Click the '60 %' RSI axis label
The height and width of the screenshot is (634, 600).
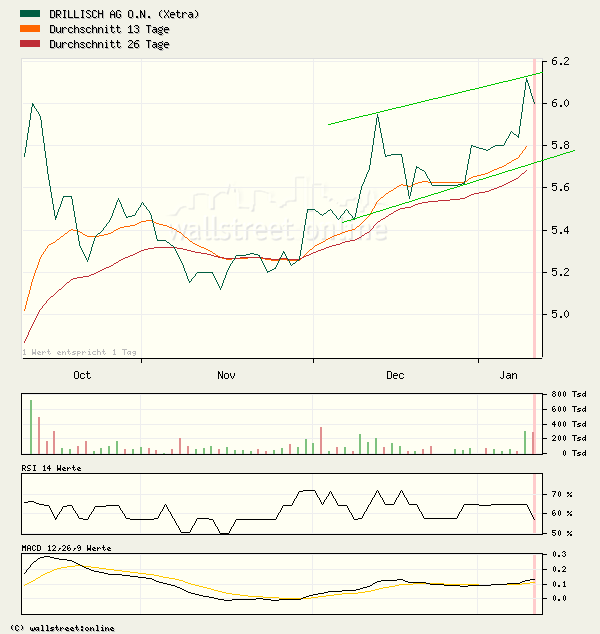coord(562,513)
